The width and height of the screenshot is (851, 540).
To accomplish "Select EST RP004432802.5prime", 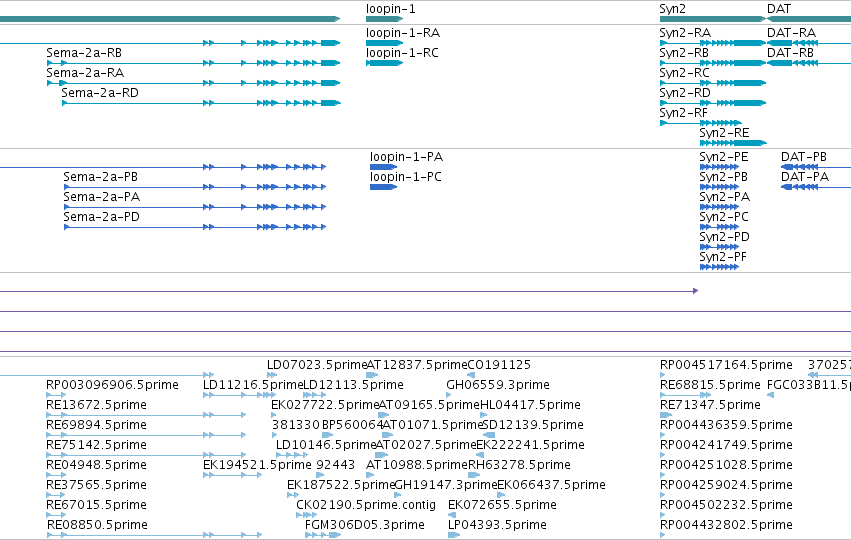I will click(726, 525).
